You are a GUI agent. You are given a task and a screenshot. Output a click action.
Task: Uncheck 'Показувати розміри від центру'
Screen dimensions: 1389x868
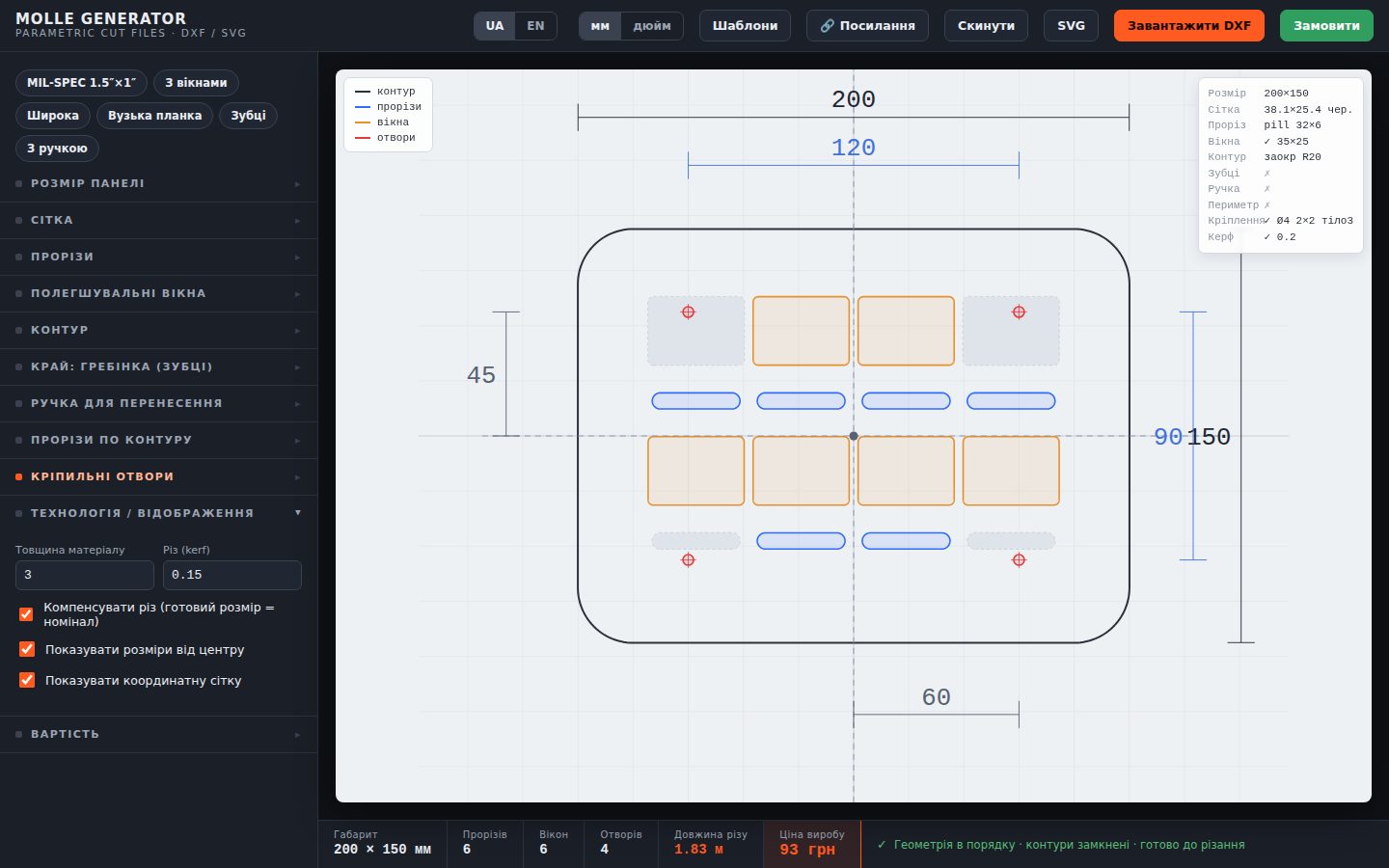tap(27, 649)
